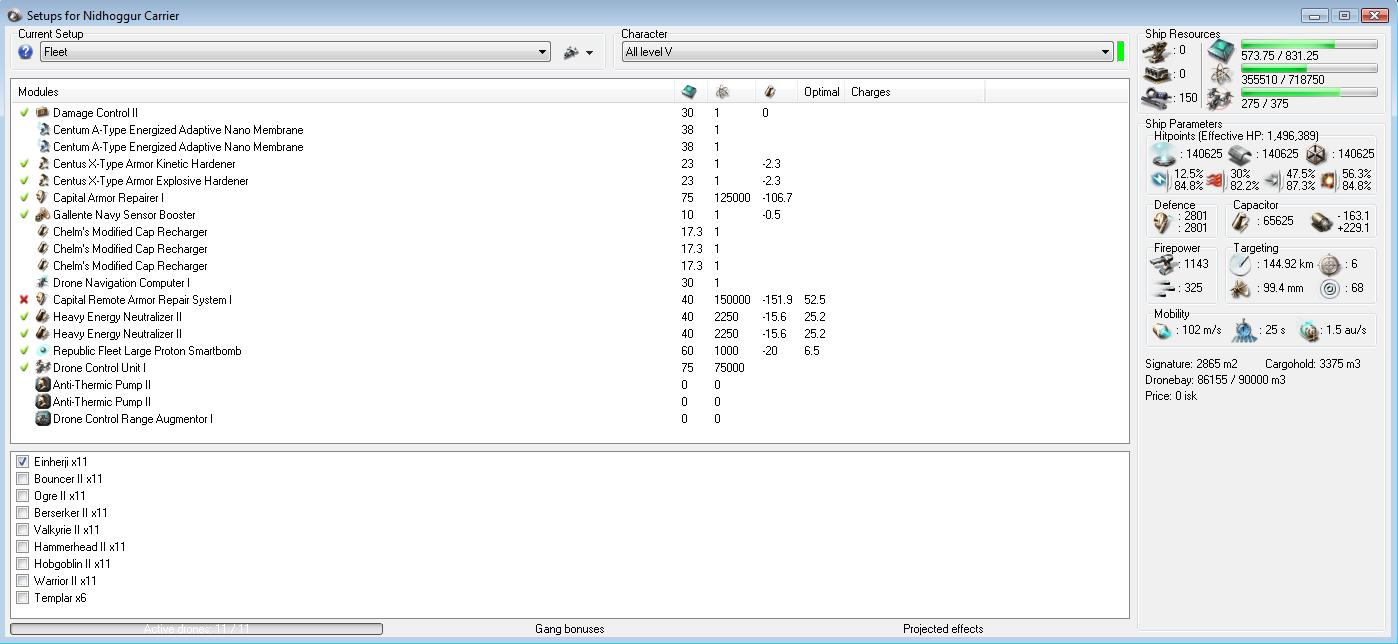Click the Price: 0 isk text

[1171, 396]
